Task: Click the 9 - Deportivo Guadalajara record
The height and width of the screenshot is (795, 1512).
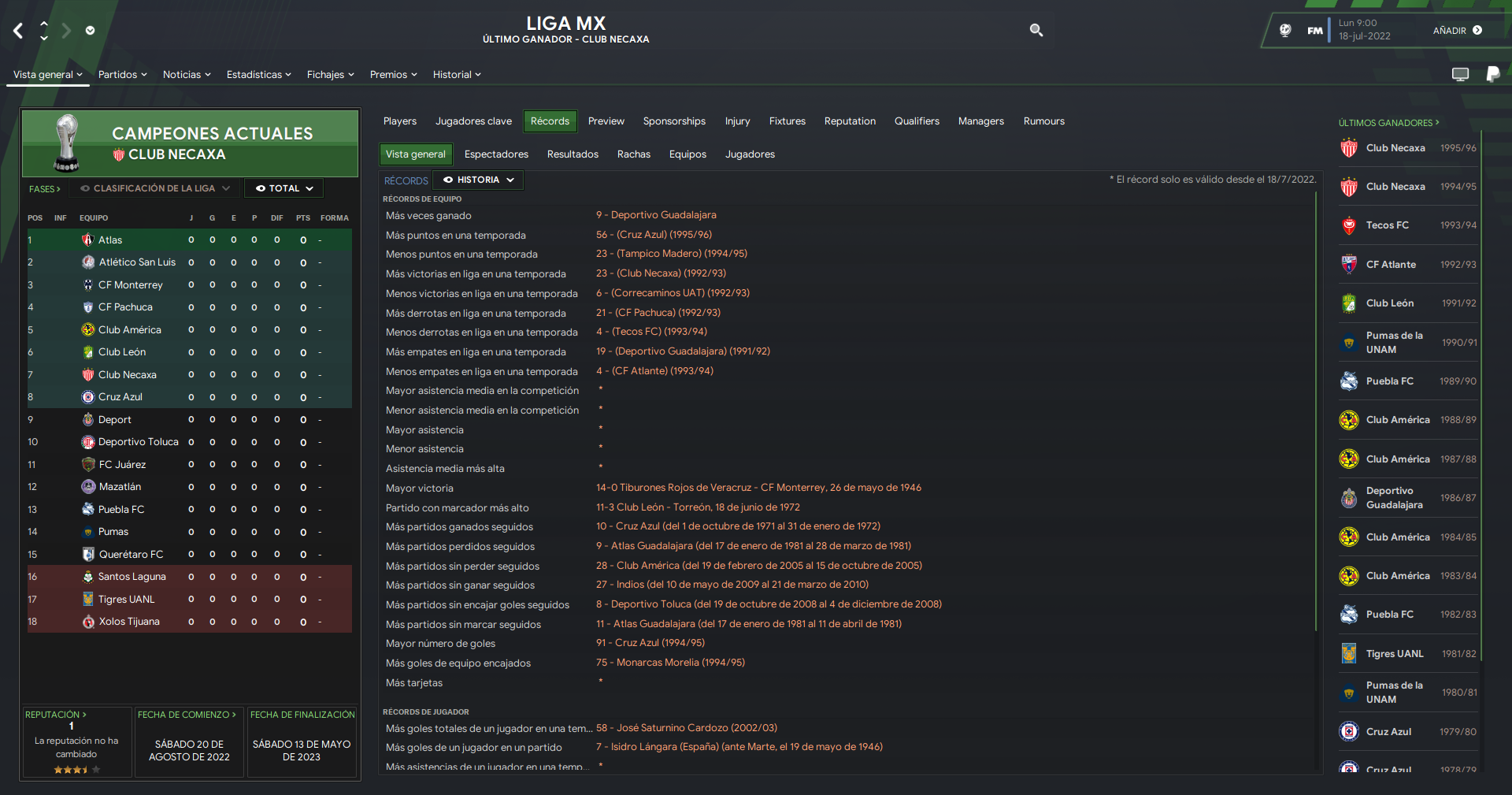Action: (x=656, y=215)
